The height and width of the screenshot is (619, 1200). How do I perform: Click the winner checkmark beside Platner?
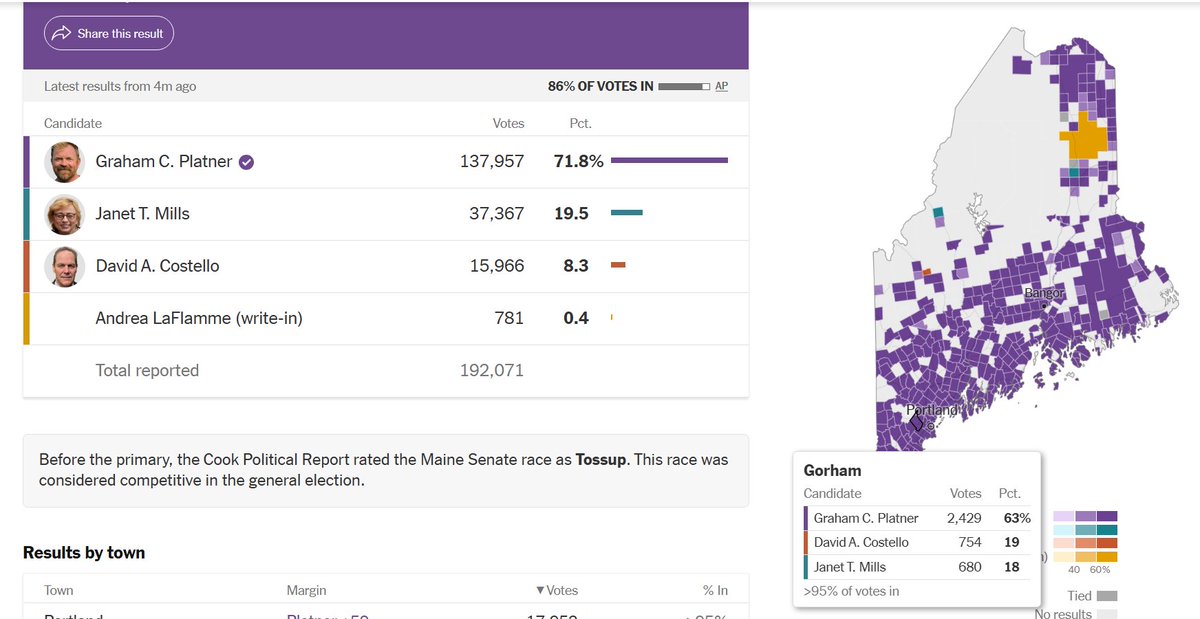coord(246,162)
